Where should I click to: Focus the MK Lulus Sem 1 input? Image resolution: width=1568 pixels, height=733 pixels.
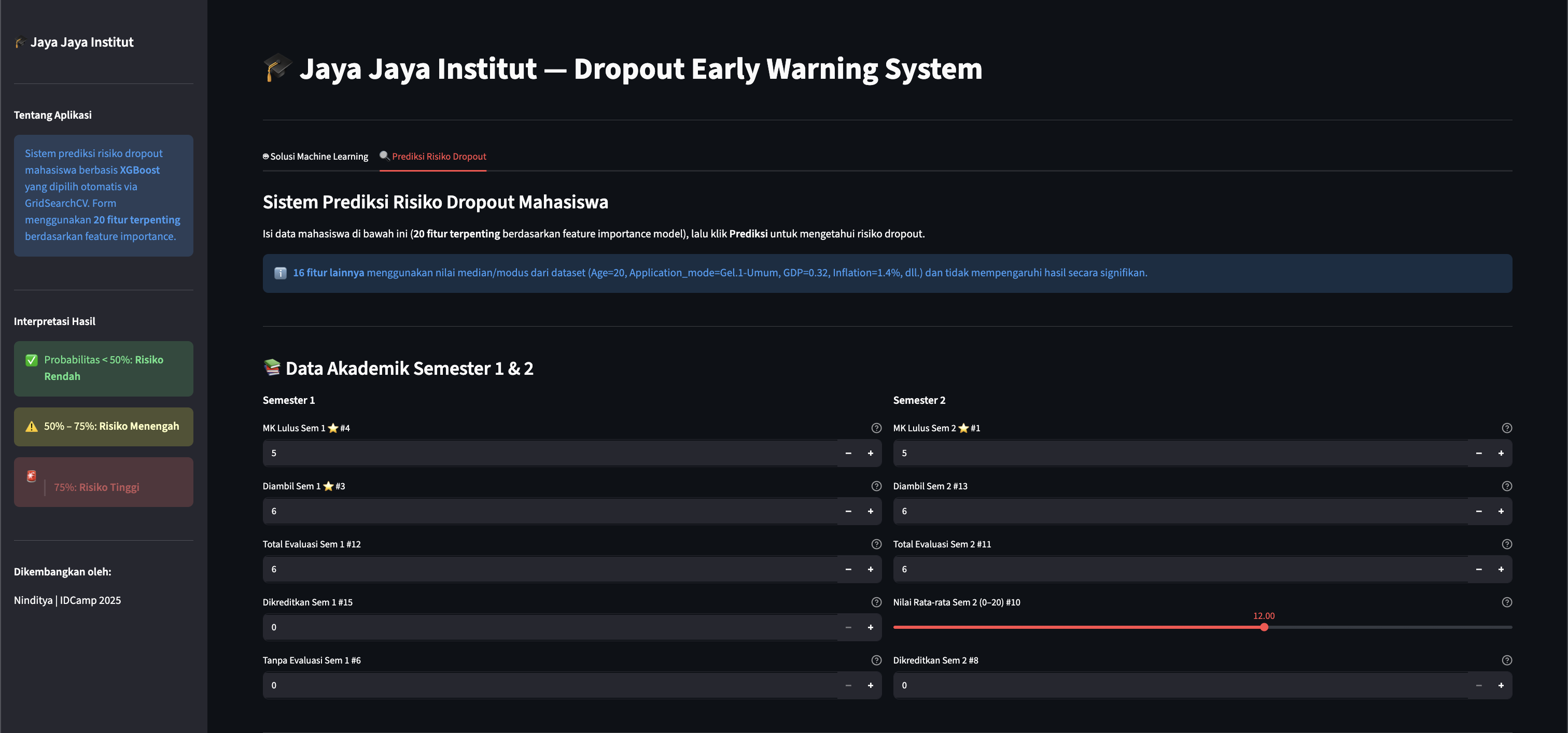point(550,453)
